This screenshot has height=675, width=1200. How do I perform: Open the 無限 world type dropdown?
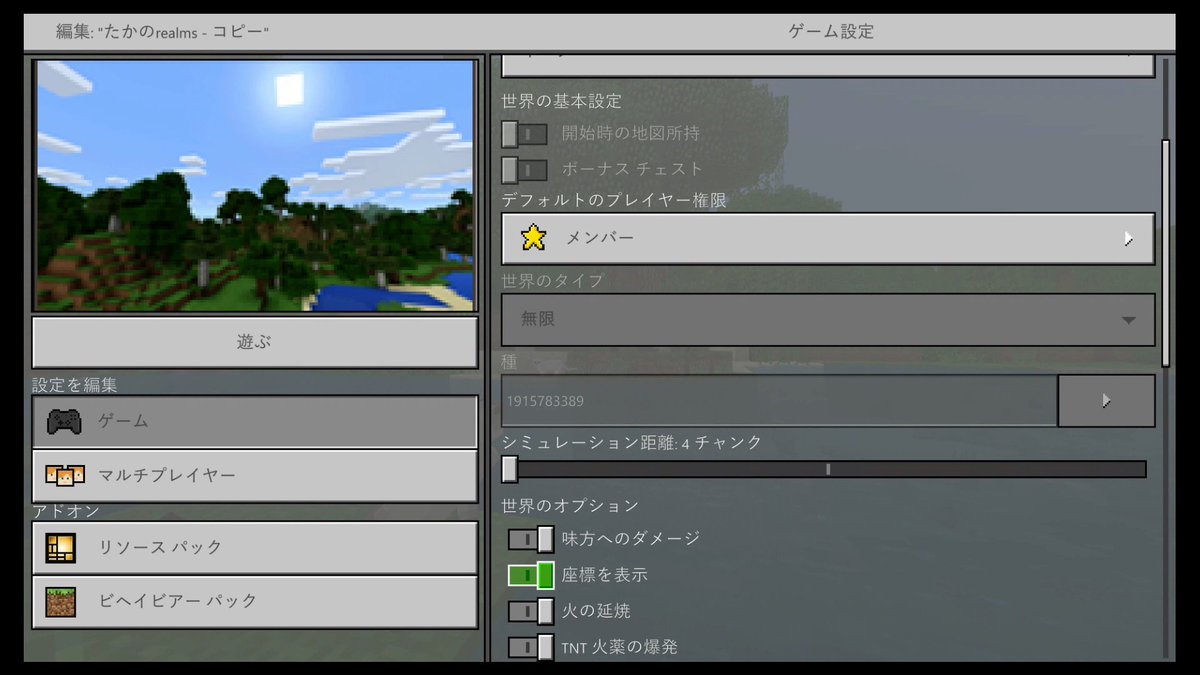(828, 320)
